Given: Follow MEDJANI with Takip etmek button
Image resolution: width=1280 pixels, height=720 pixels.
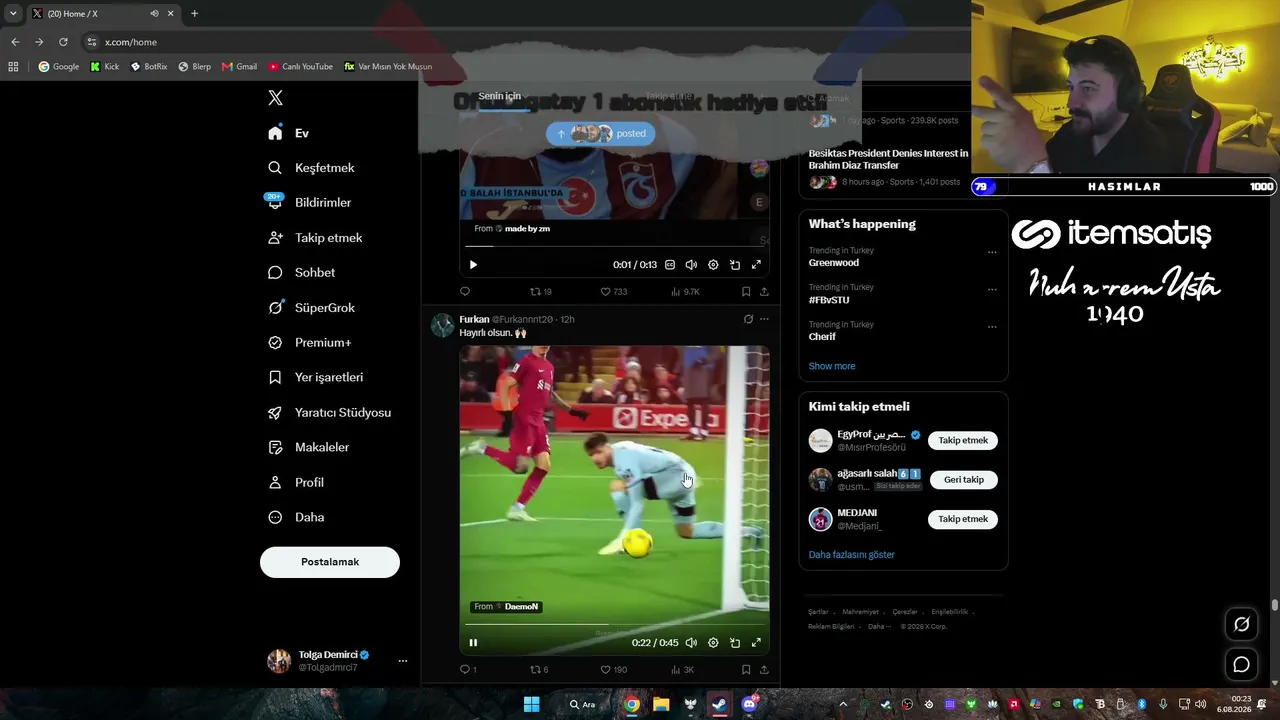Looking at the screenshot, I should [x=963, y=520].
